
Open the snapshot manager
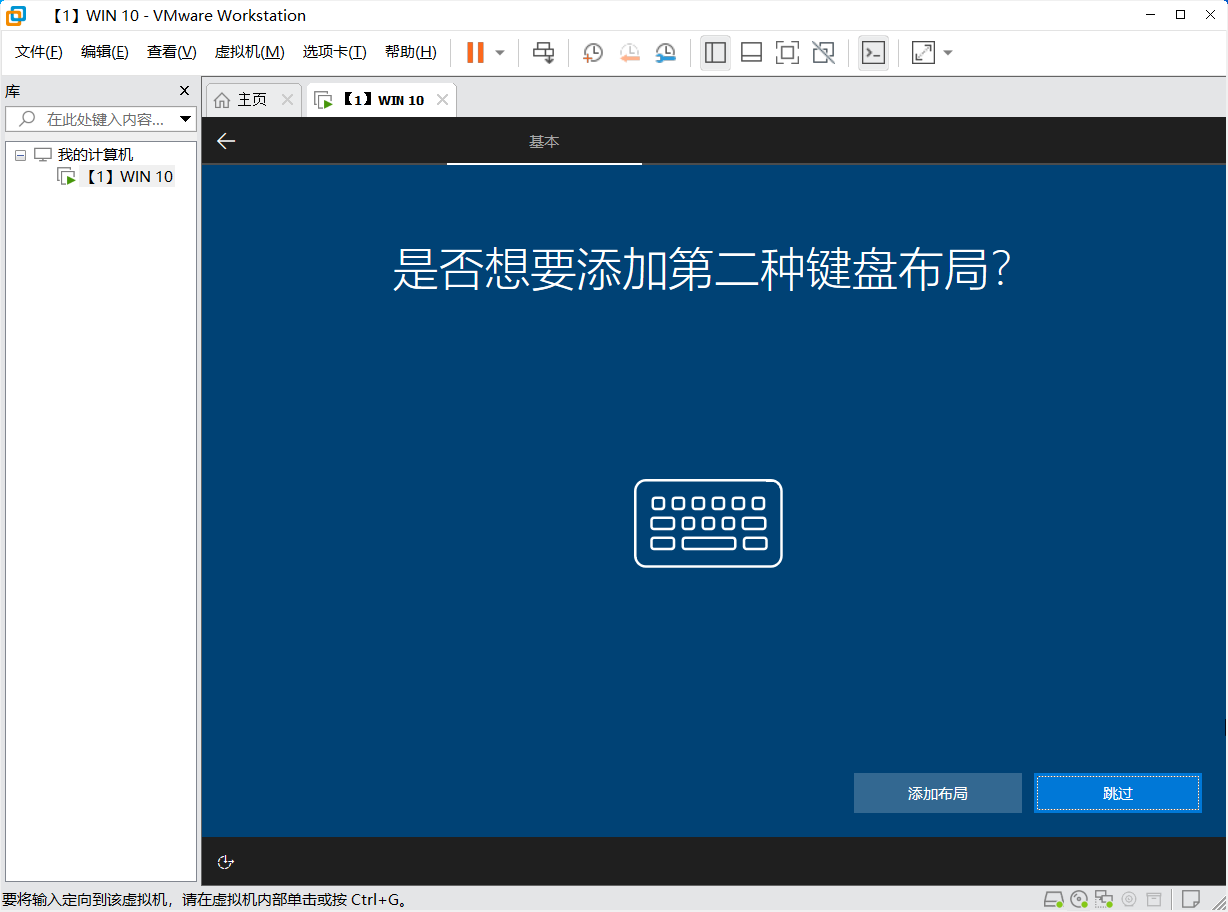pyautogui.click(x=665, y=53)
